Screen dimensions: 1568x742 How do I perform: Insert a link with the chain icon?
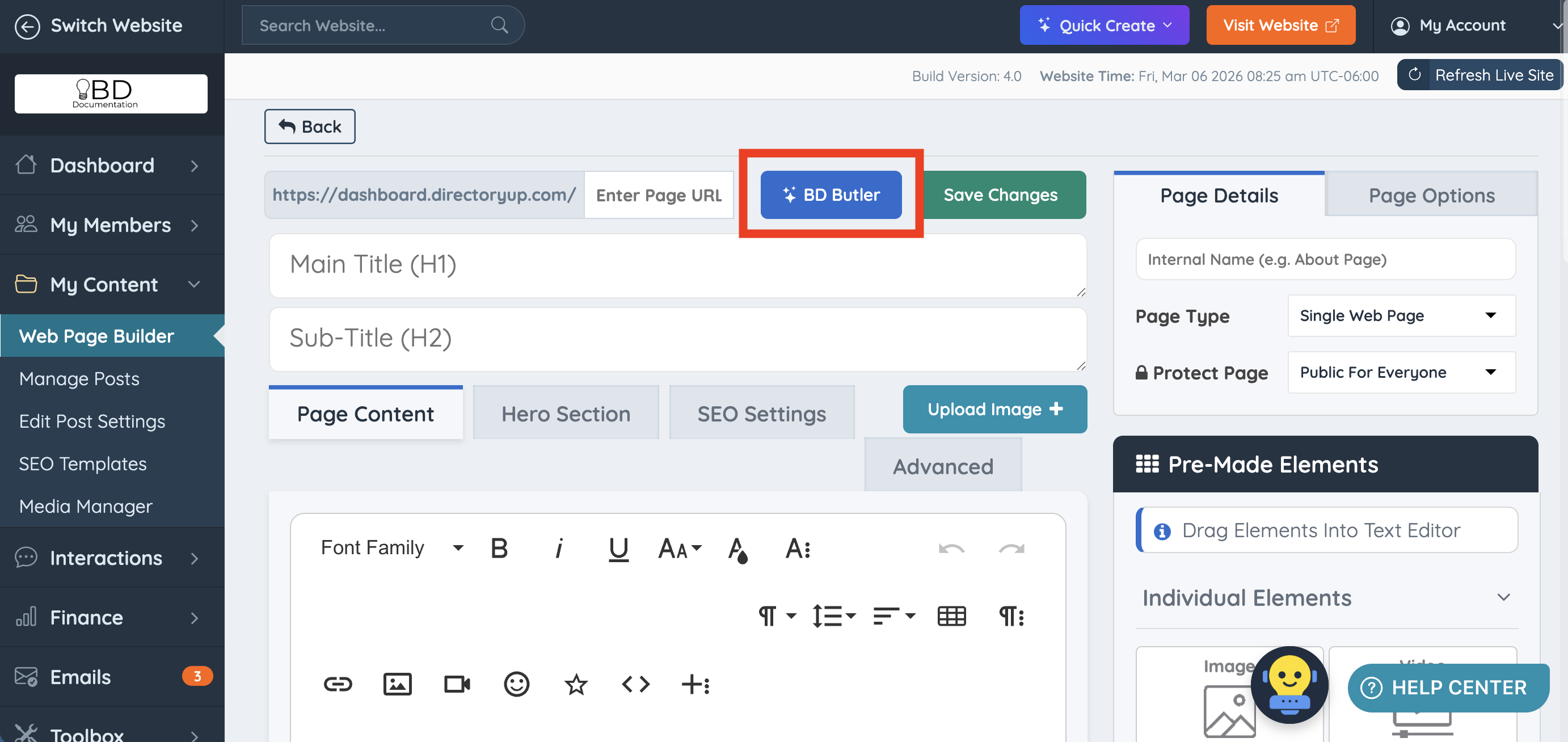click(338, 684)
